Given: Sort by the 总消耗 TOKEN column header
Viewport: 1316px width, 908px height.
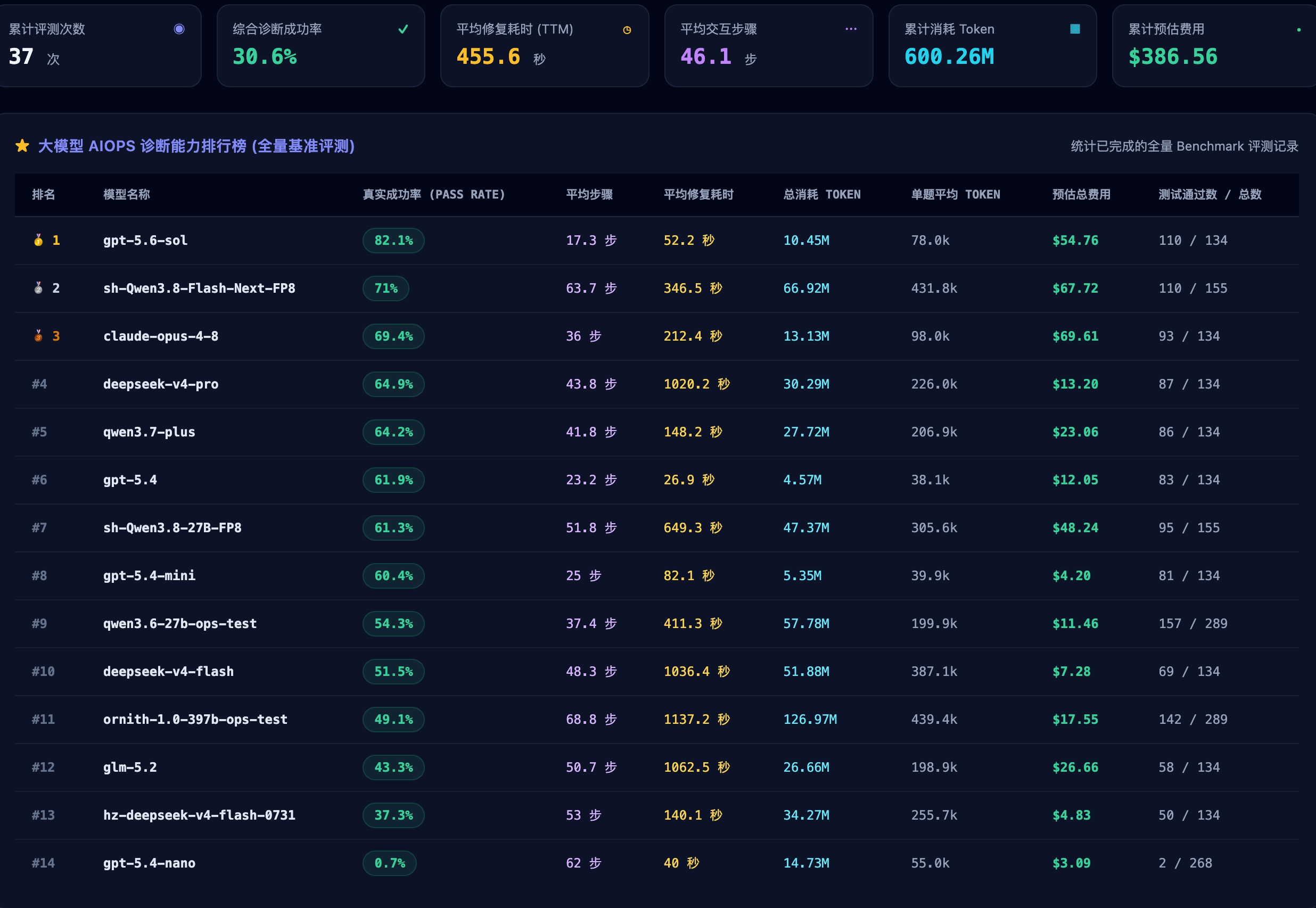Looking at the screenshot, I should tap(822, 195).
